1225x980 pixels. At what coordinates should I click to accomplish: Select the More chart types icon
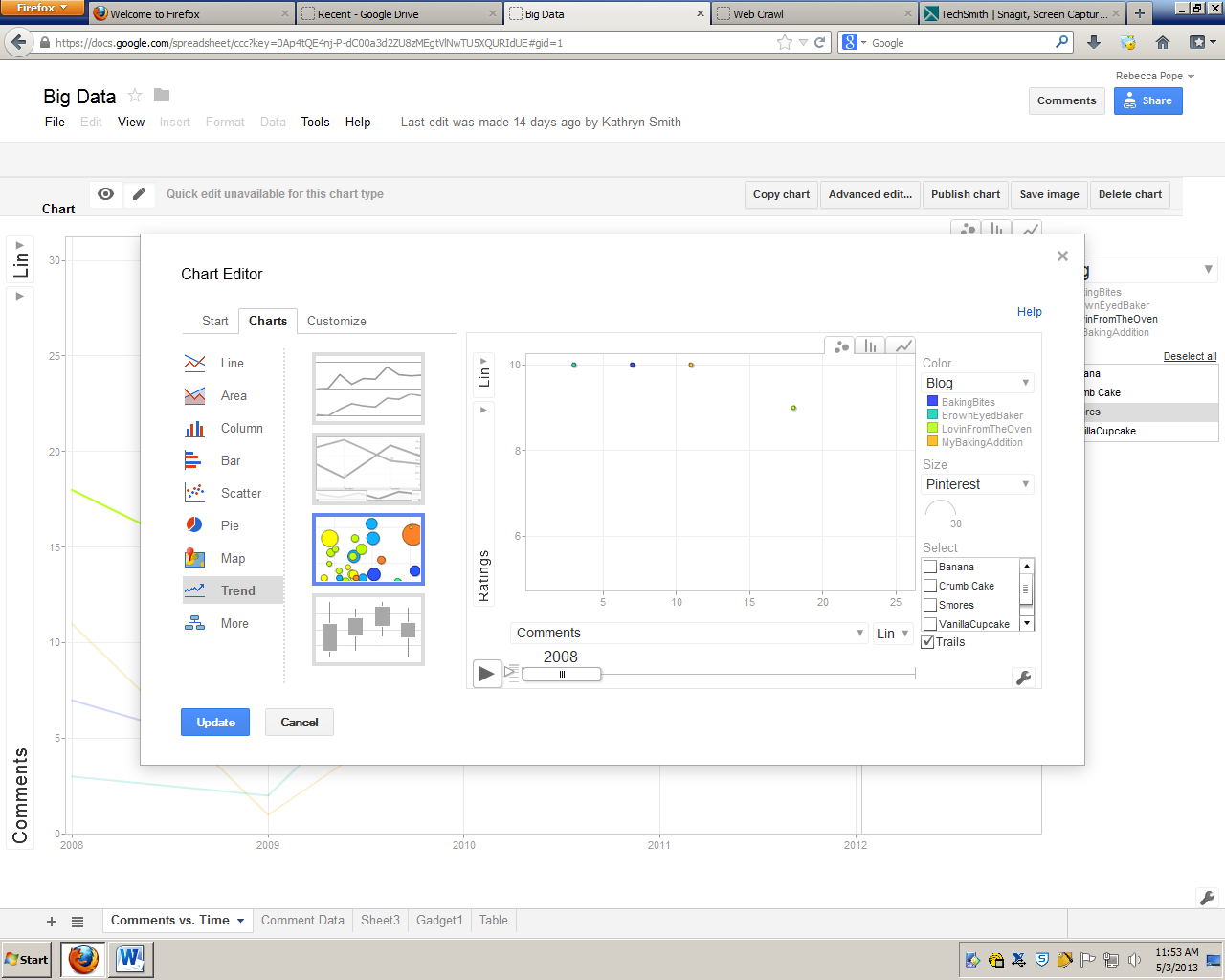point(194,623)
